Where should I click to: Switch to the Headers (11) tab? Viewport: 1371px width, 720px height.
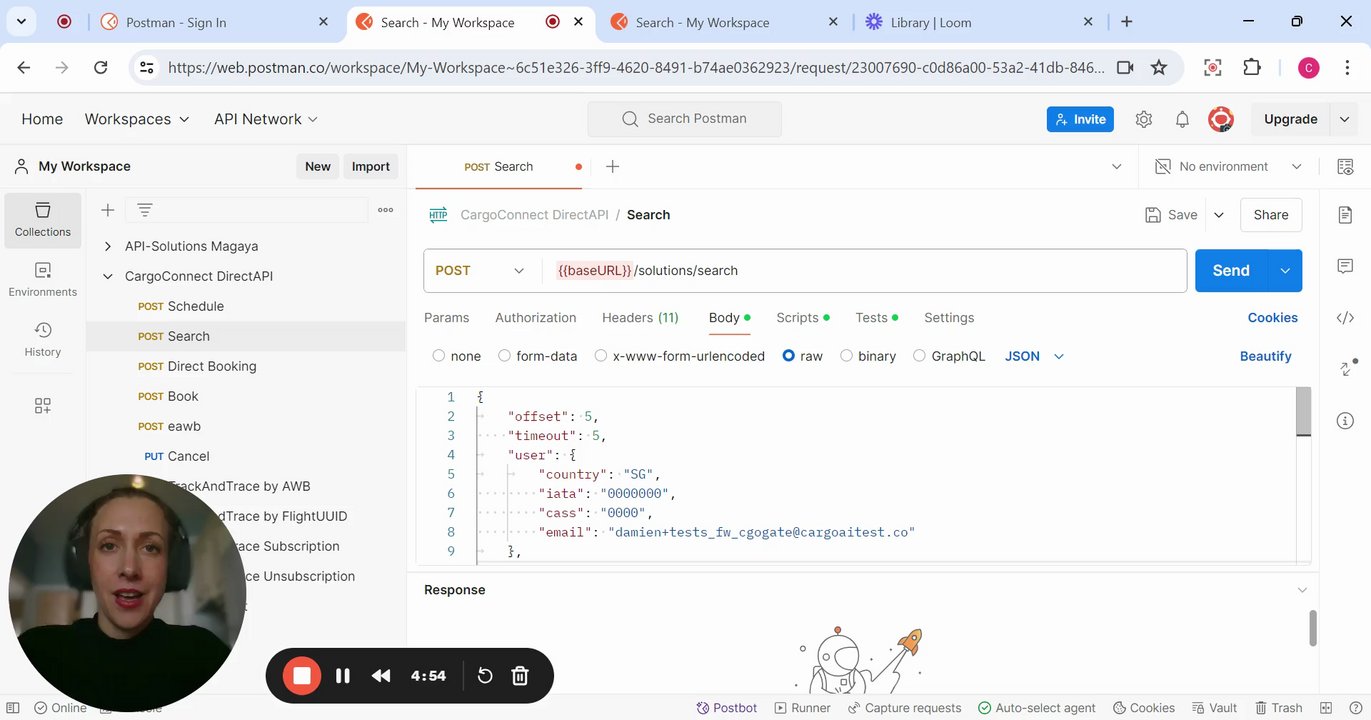[x=640, y=318]
